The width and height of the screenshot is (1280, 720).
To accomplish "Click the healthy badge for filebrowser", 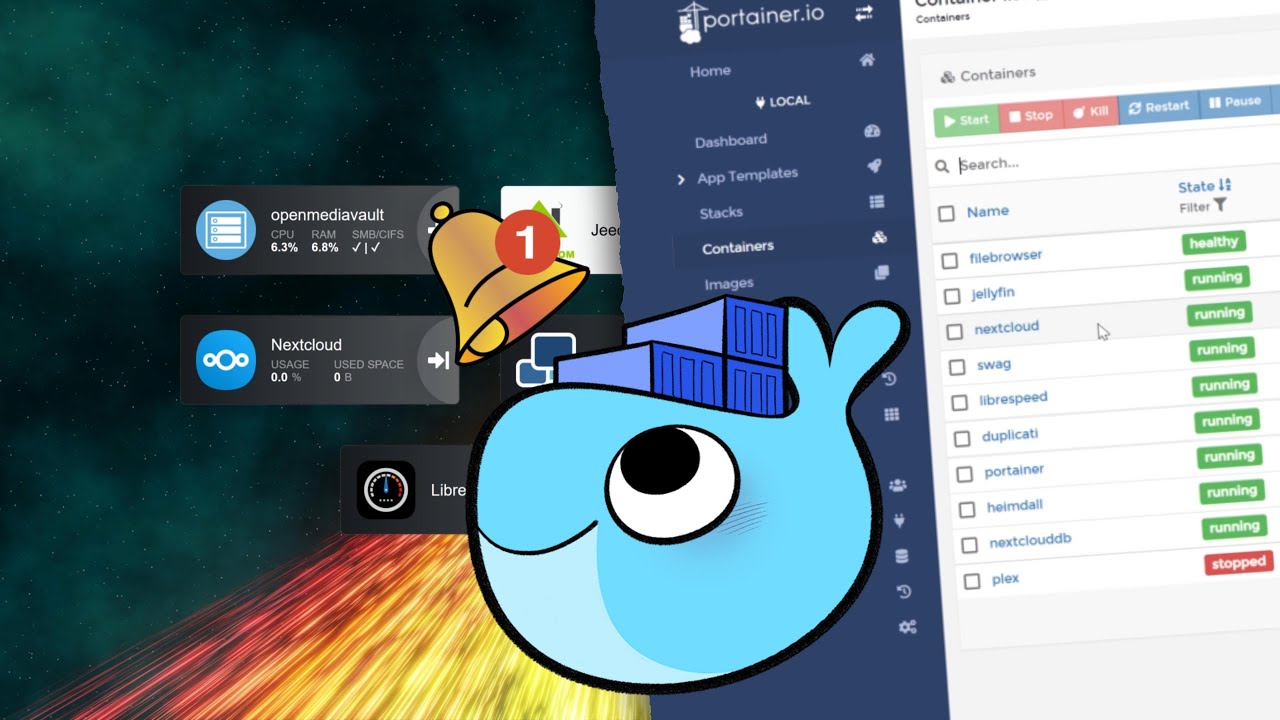I will click(x=1213, y=243).
